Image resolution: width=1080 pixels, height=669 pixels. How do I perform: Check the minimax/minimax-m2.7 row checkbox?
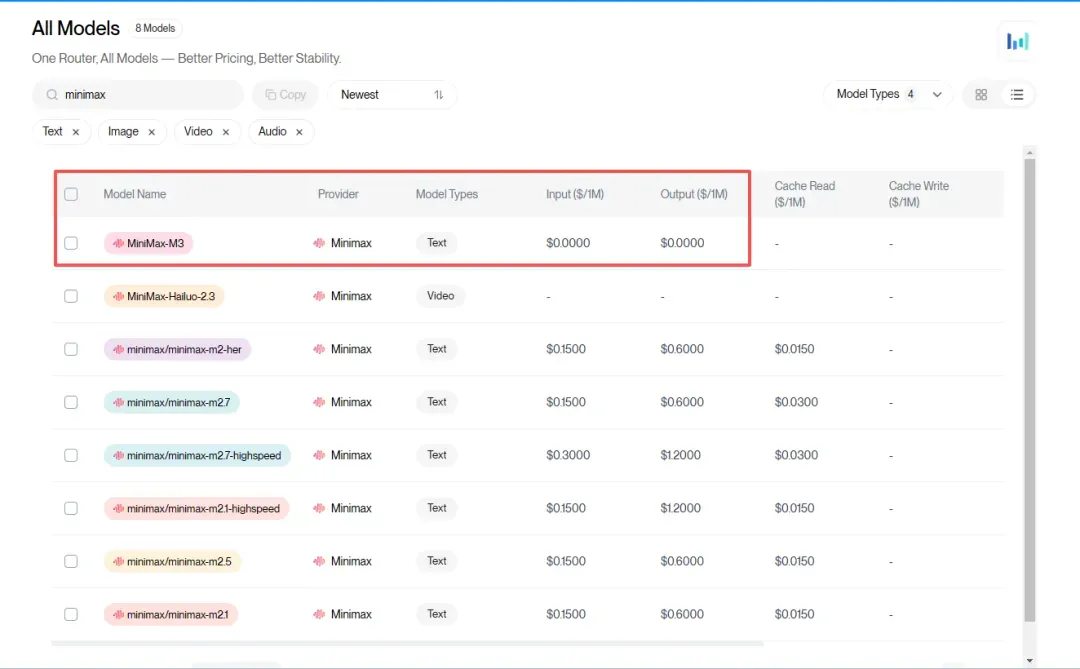[x=71, y=402]
